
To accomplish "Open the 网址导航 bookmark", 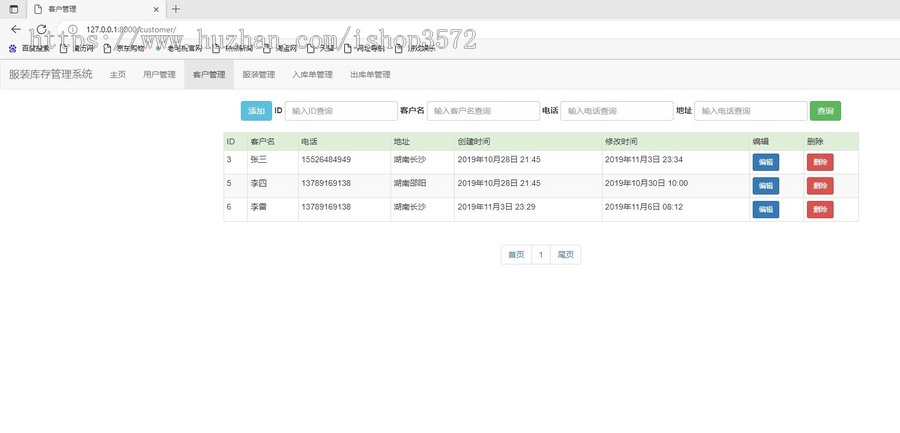I will tap(364, 49).
